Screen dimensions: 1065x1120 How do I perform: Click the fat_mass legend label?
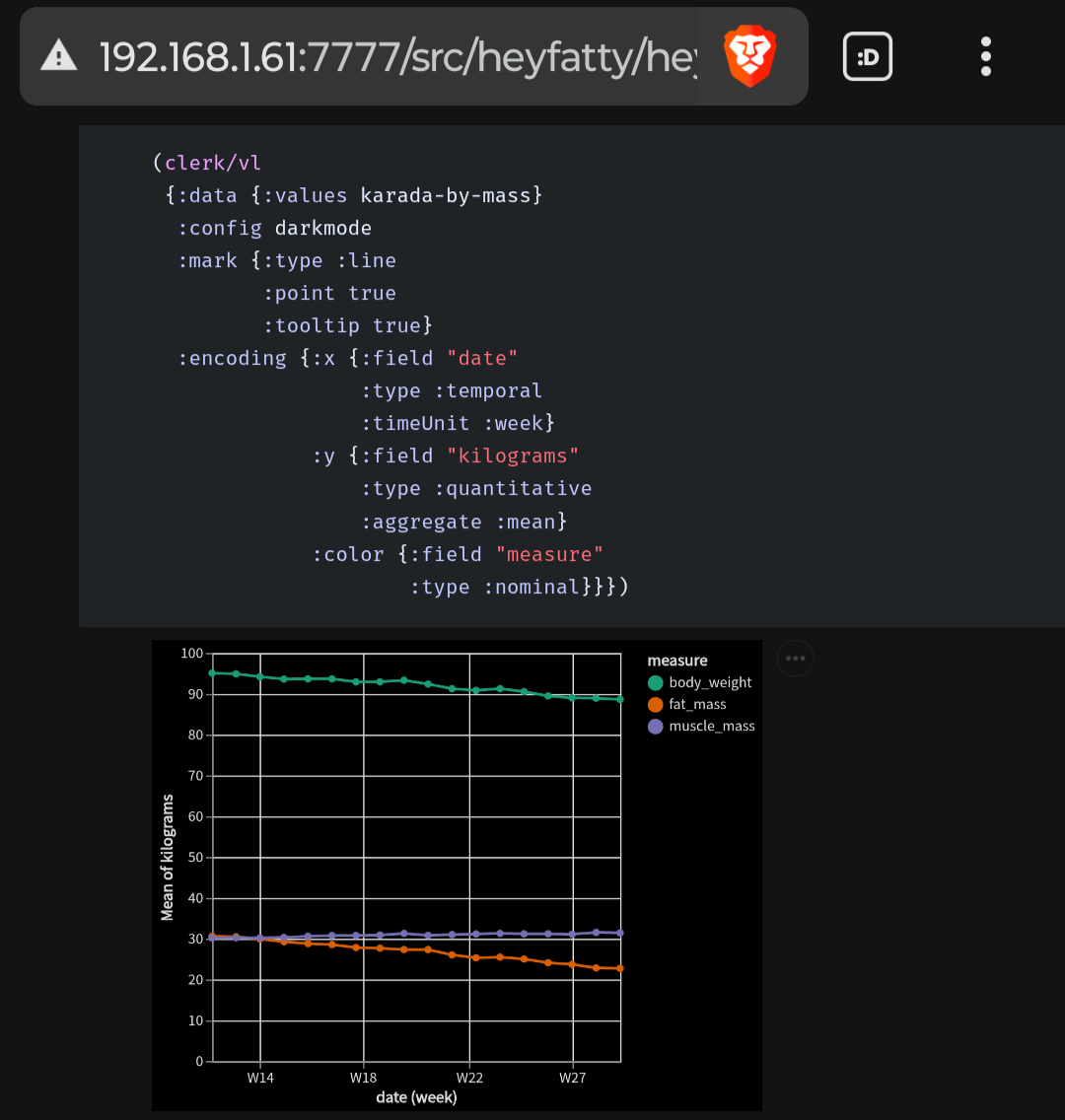(697, 704)
